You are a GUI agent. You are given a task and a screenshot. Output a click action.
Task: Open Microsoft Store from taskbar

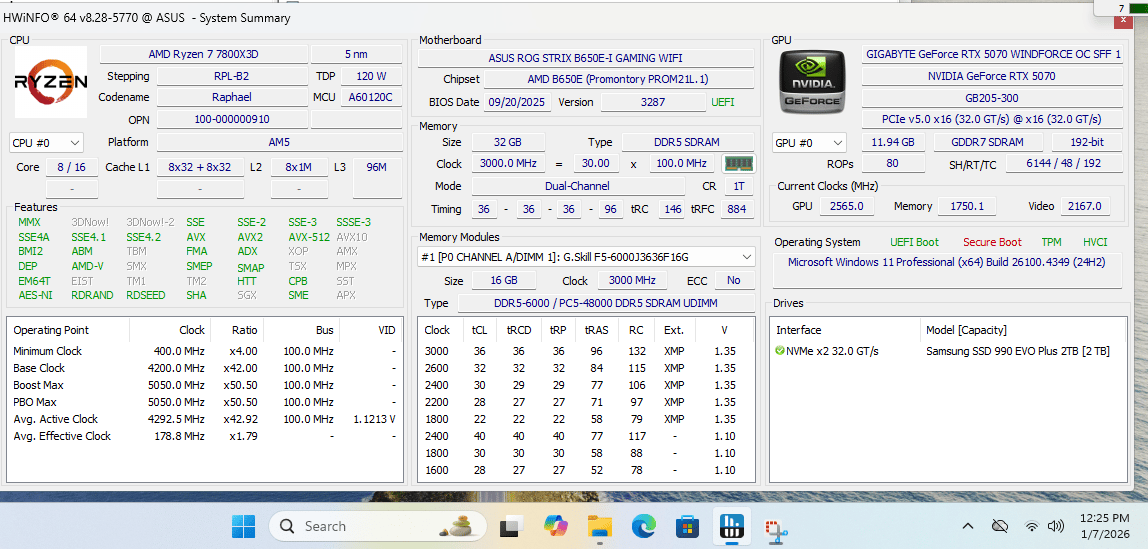pos(687,526)
